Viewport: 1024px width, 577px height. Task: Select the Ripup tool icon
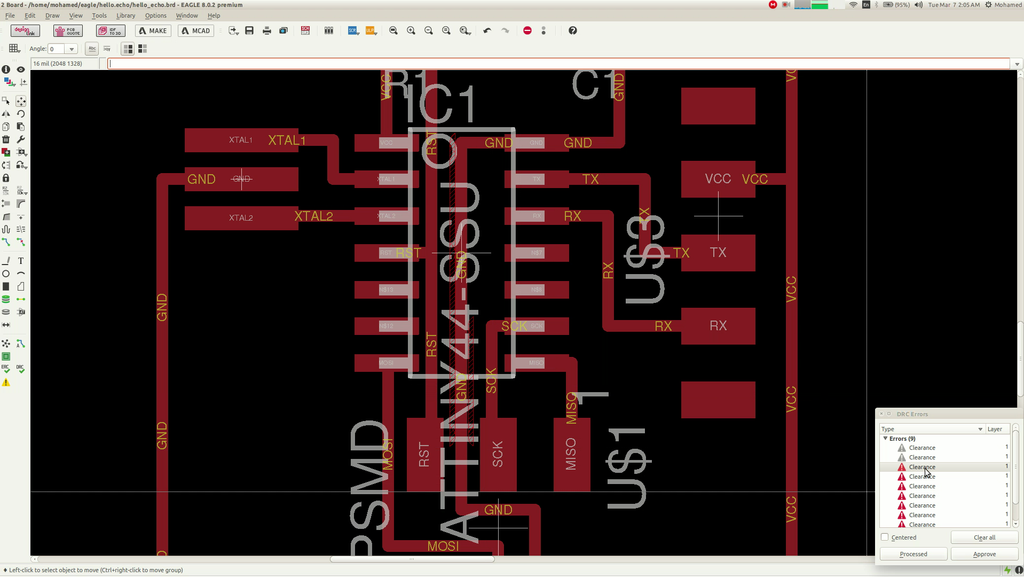pyautogui.click(x=21, y=242)
